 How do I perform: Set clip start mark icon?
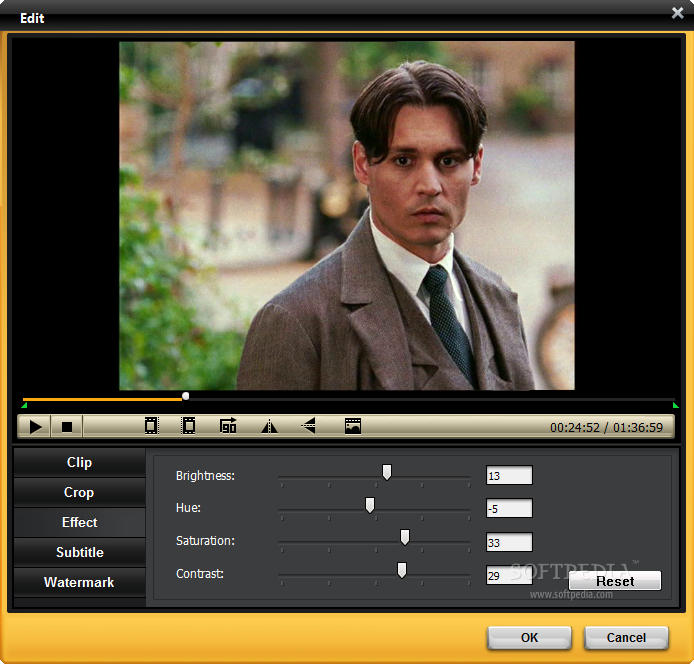[151, 426]
